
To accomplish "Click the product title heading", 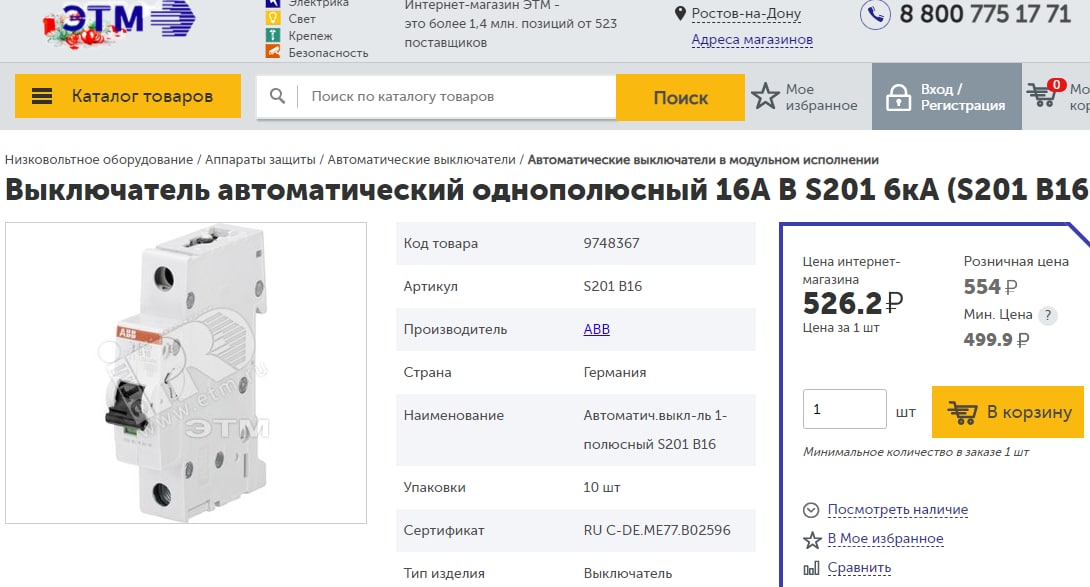I will (546, 189).
